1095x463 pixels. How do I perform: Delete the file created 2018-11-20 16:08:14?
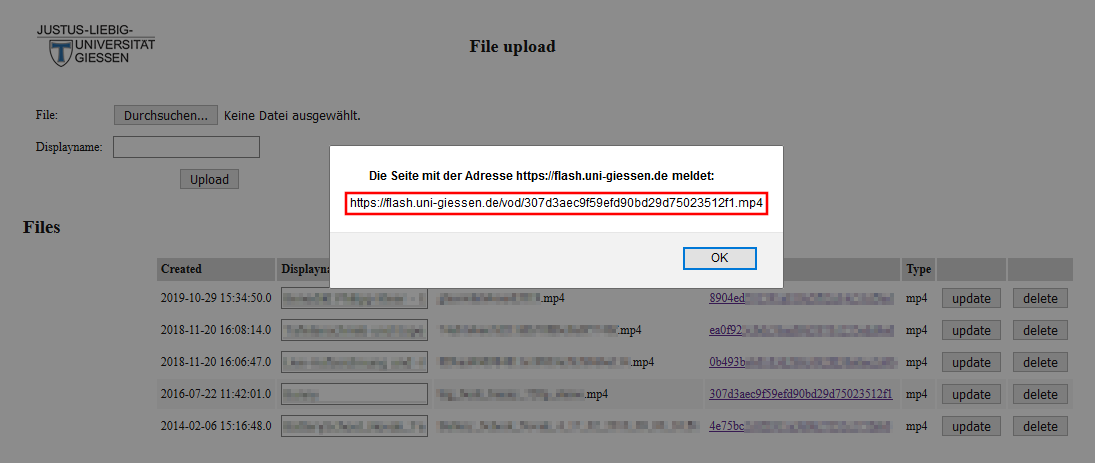pos(1040,330)
